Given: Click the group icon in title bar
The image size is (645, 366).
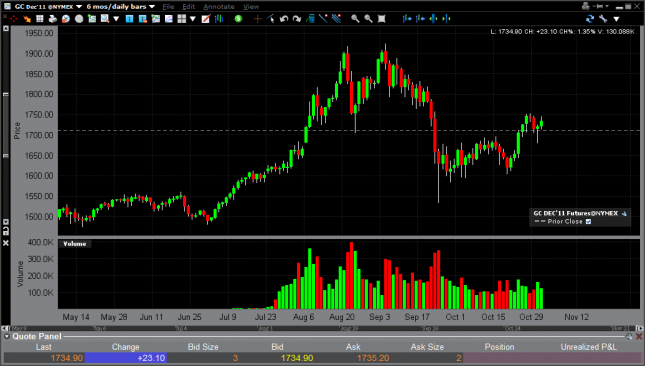Looking at the screenshot, I should pyautogui.click(x=585, y=6).
